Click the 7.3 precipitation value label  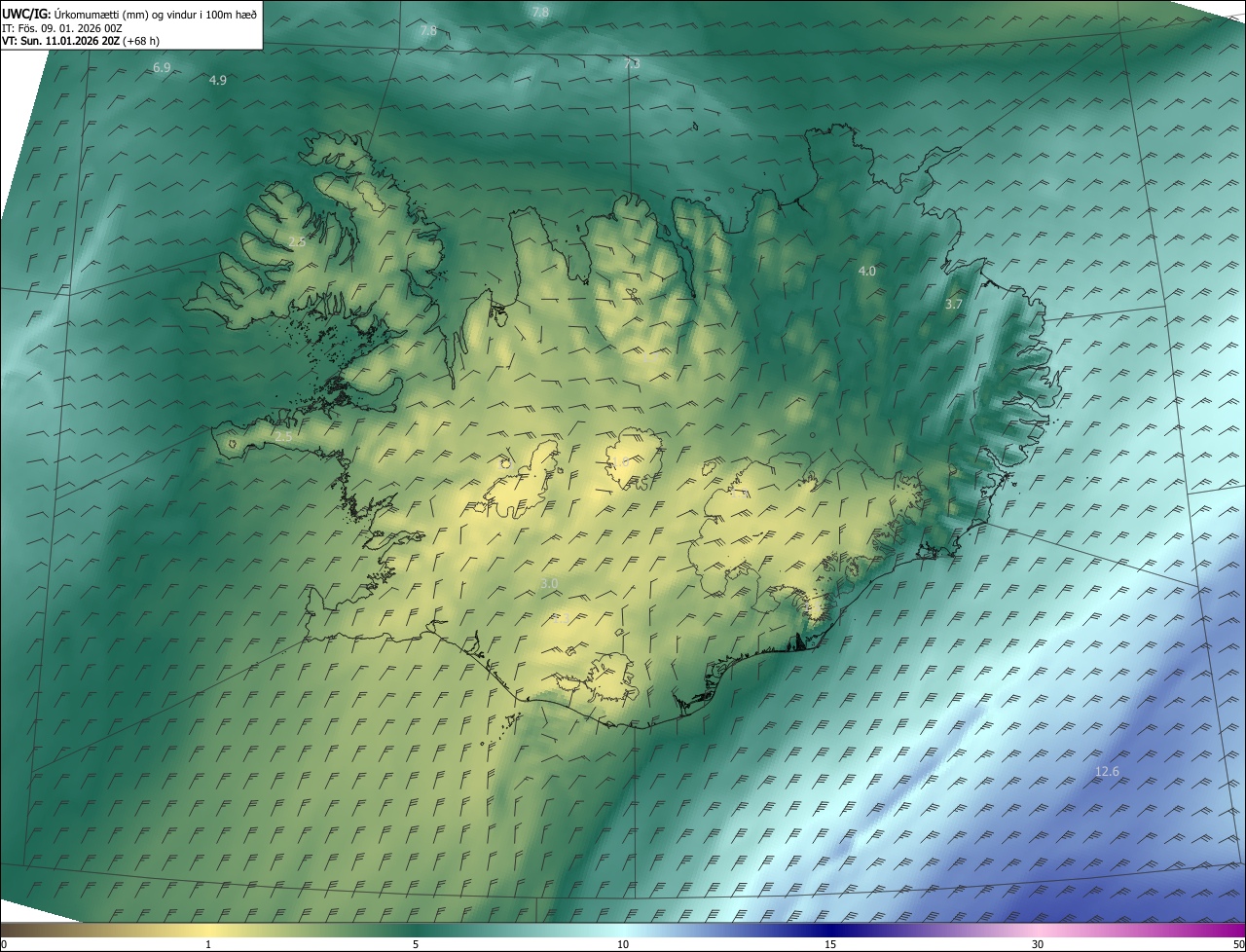point(631,63)
